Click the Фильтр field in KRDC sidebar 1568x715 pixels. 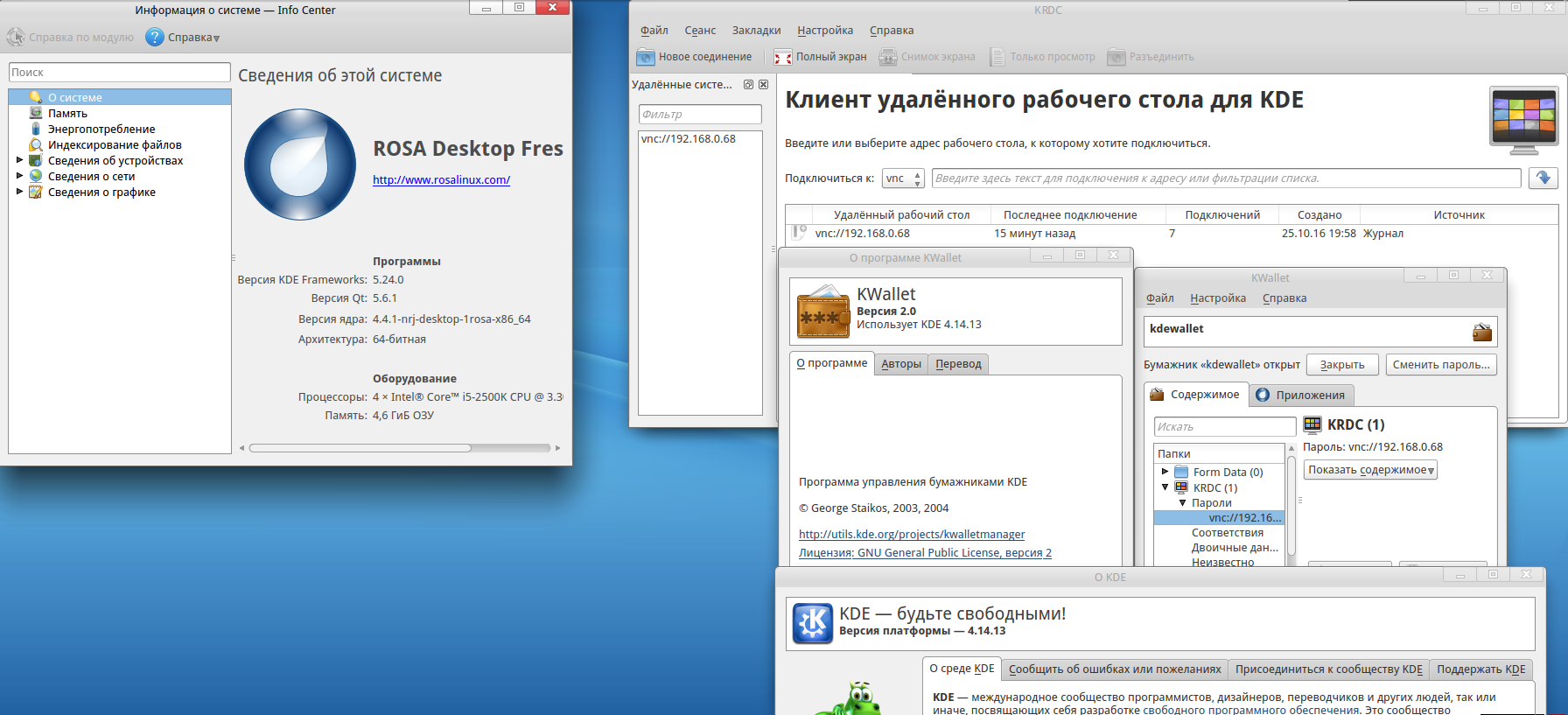pos(700,115)
